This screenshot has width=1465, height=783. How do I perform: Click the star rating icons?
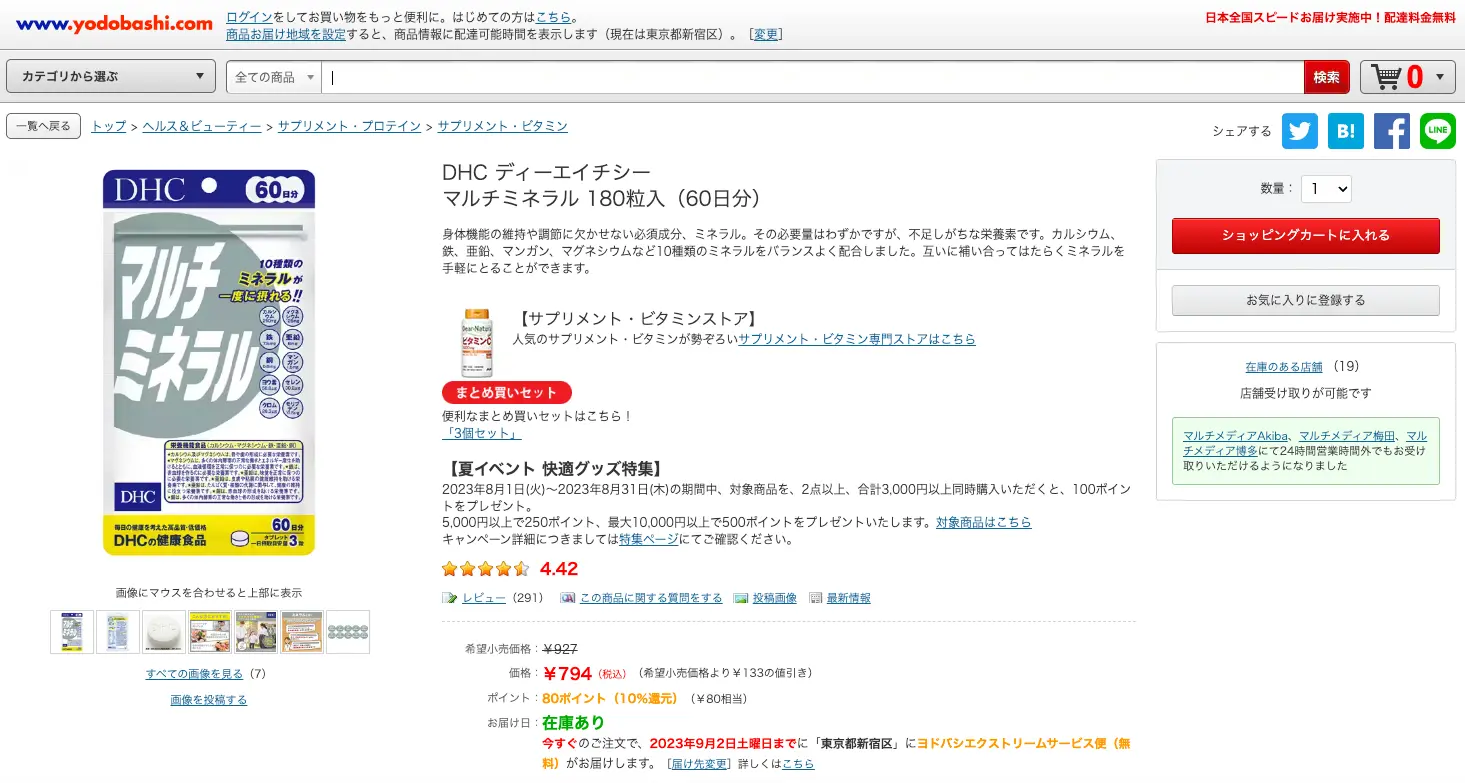coord(486,569)
